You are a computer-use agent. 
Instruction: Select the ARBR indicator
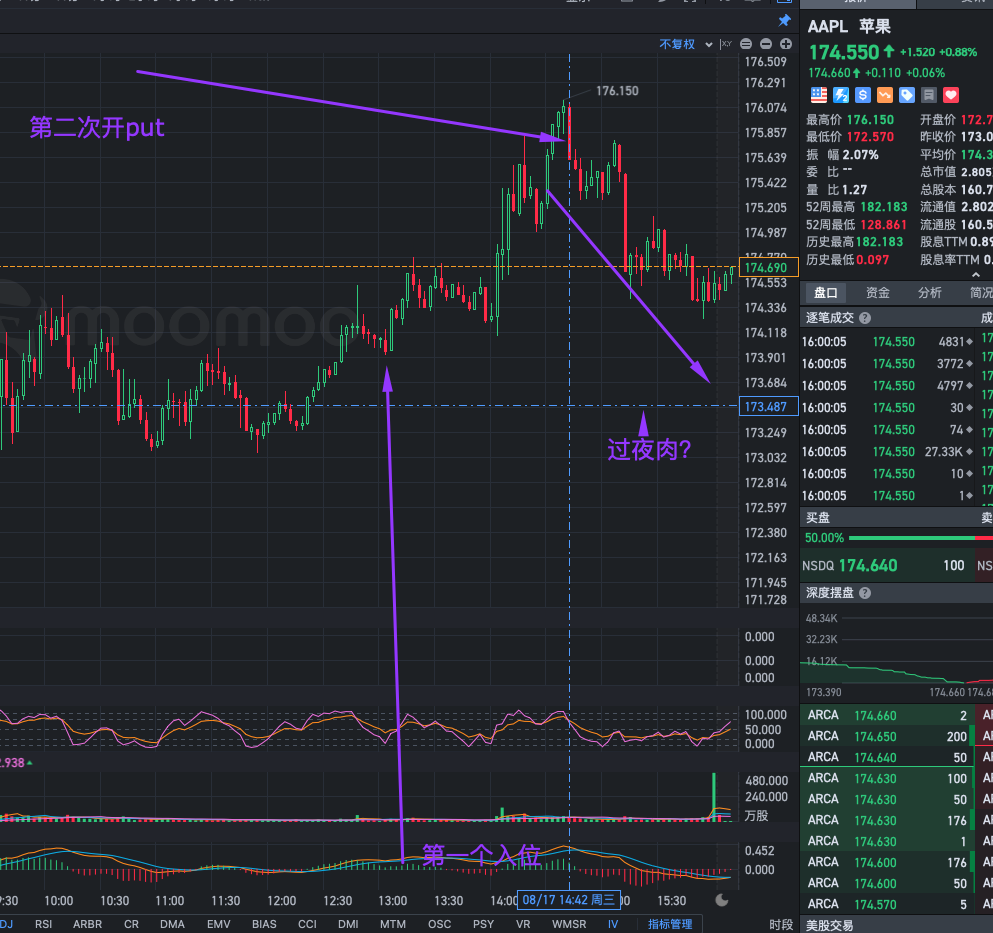pyautogui.click(x=87, y=924)
